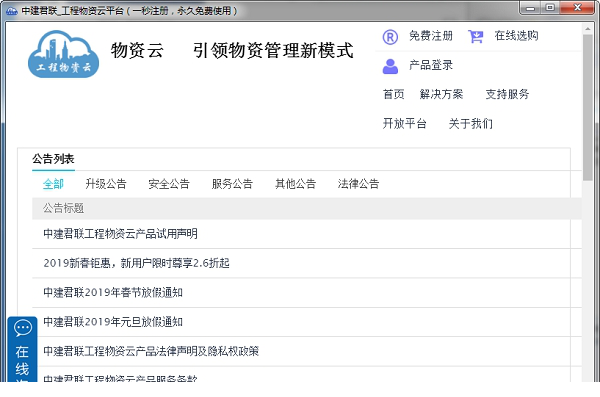Click the scrollbar up arrow
The width and height of the screenshot is (600, 397).
pyautogui.click(x=588, y=29)
